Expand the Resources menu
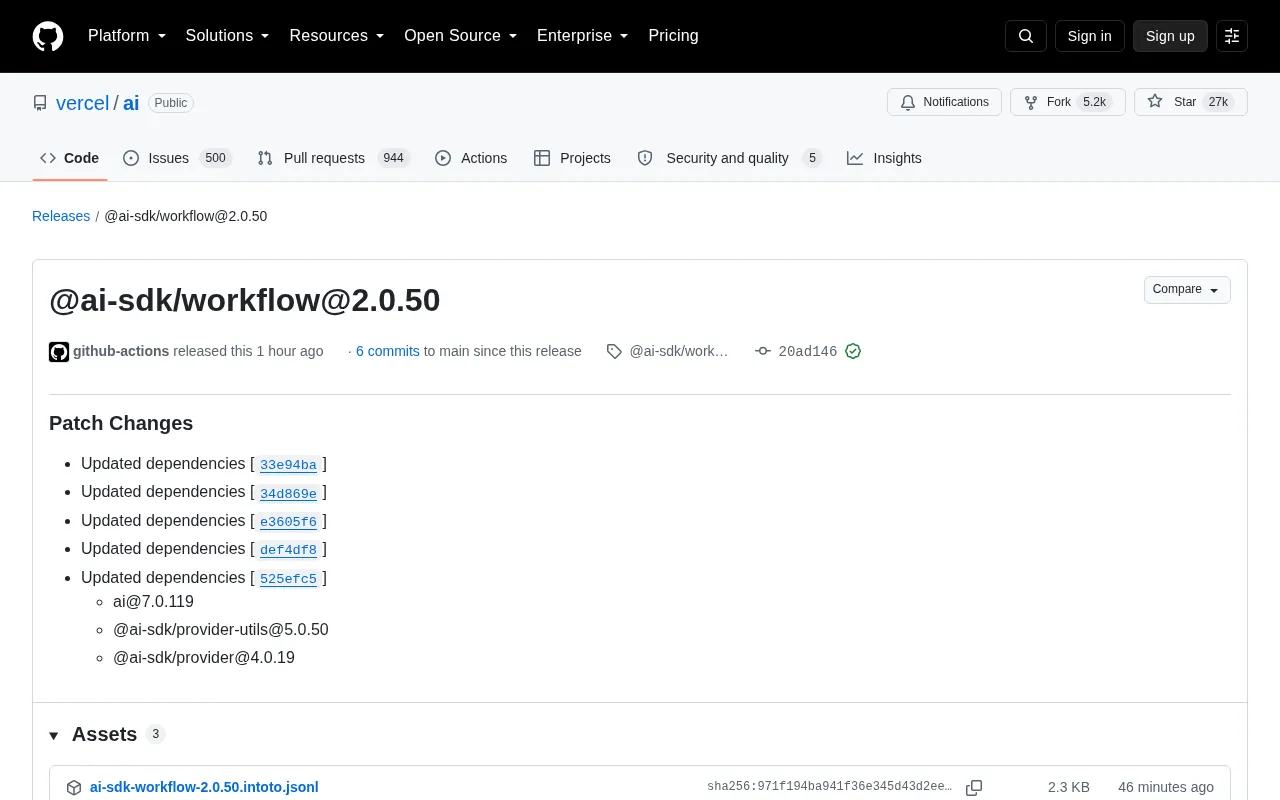This screenshot has height=800, width=1280. coord(337,36)
